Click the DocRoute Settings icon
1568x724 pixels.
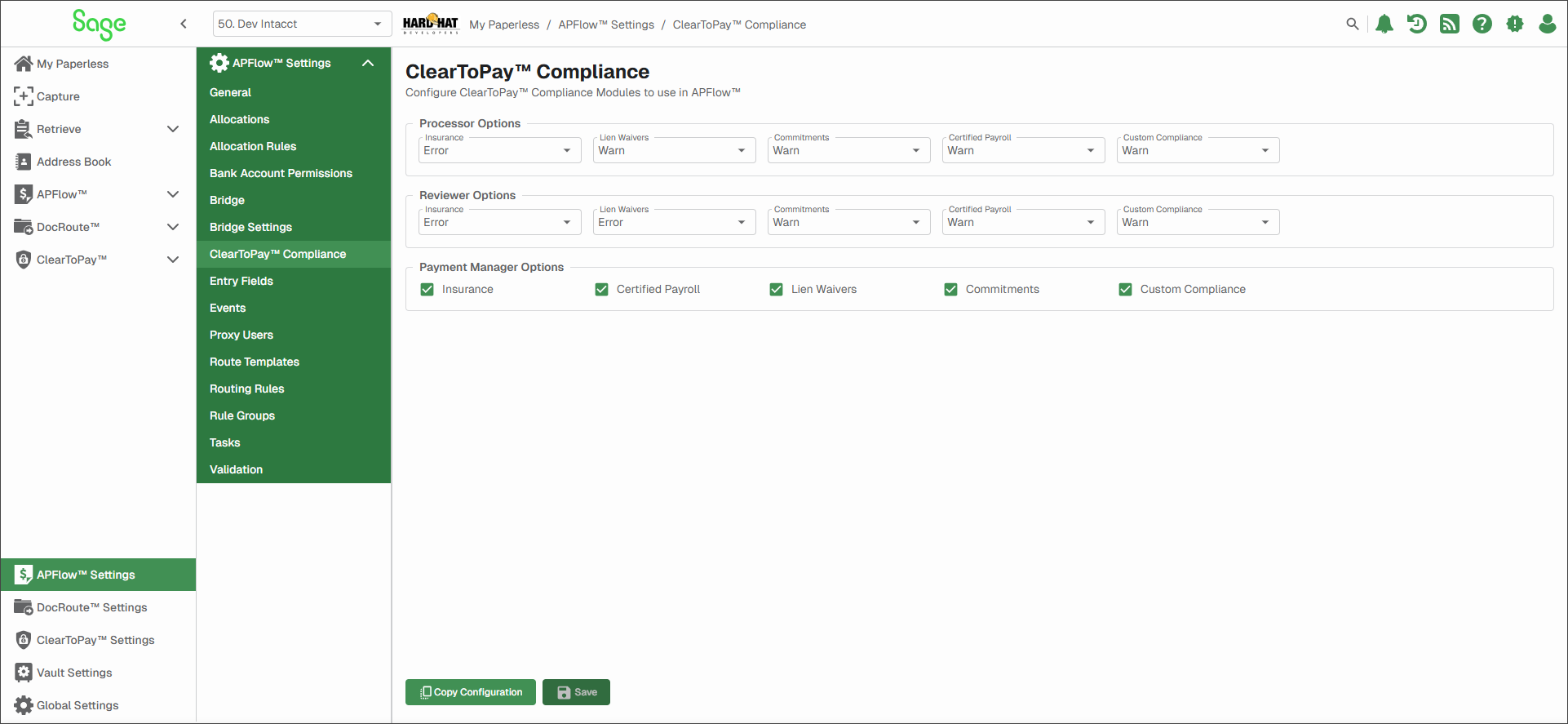tap(24, 607)
